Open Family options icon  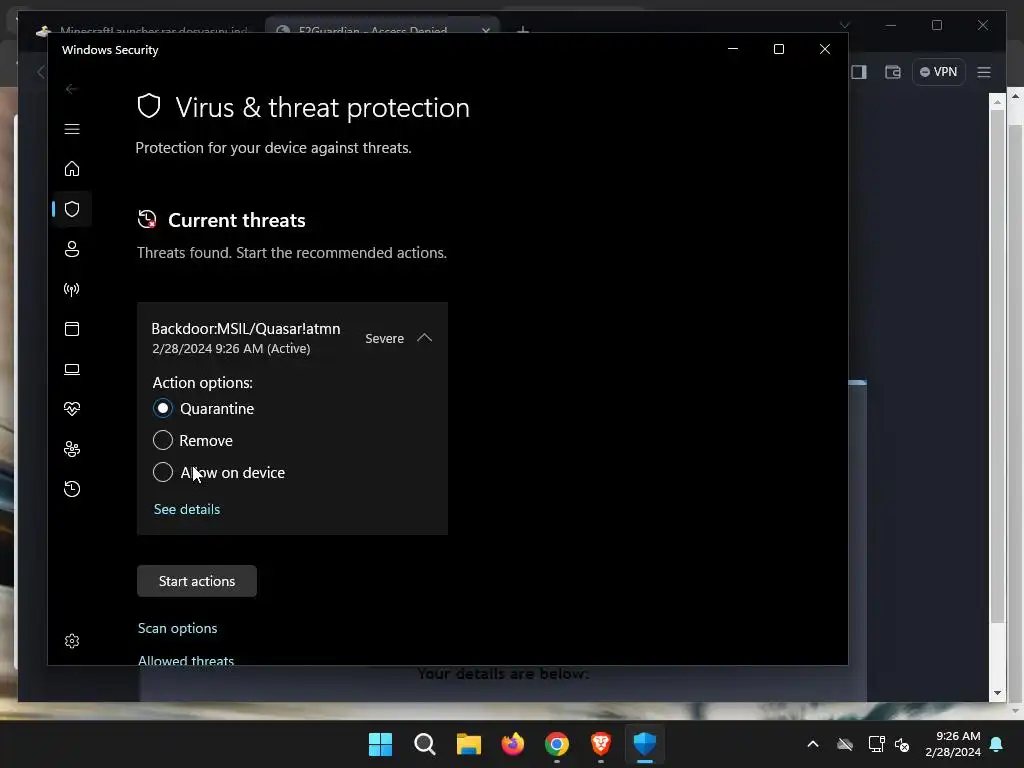pyautogui.click(x=72, y=449)
